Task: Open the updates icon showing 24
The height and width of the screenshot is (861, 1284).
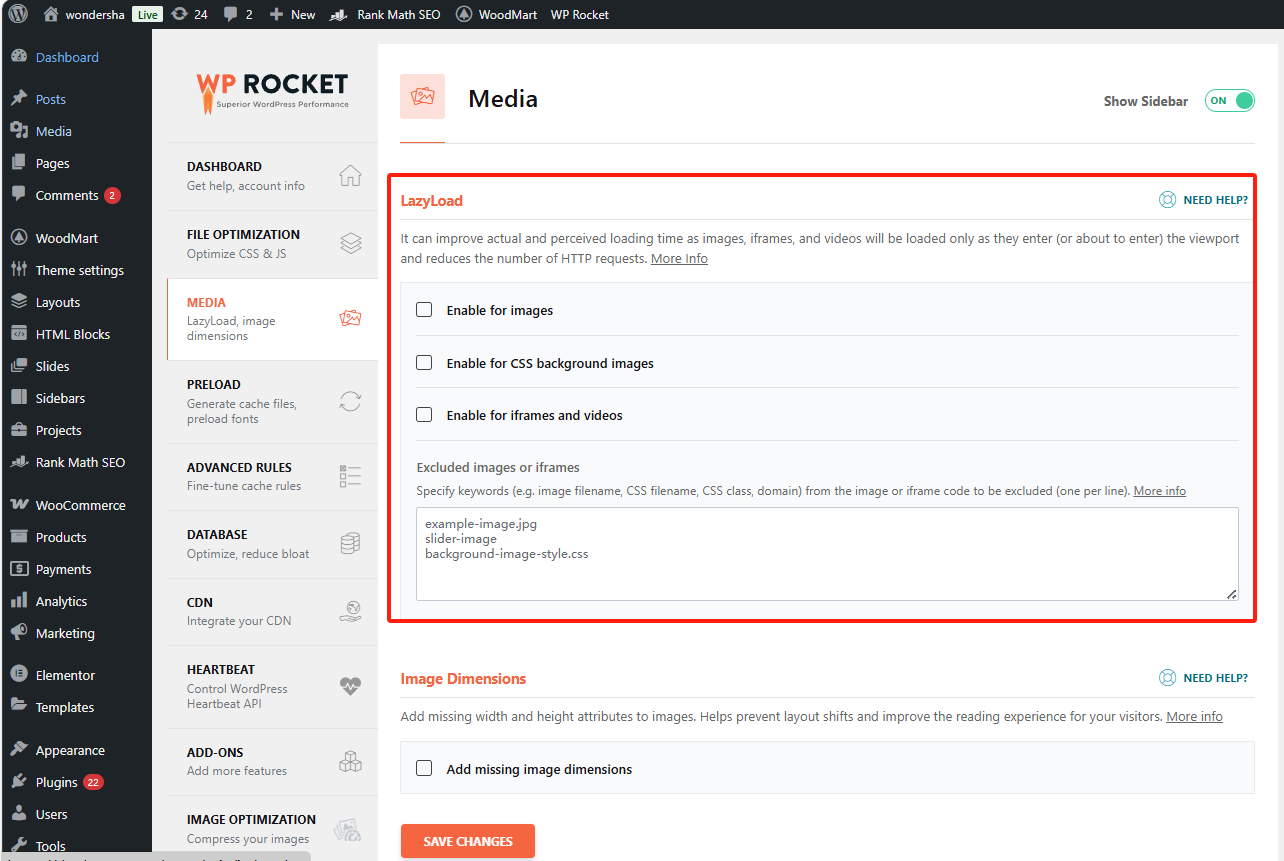Action: (180, 14)
